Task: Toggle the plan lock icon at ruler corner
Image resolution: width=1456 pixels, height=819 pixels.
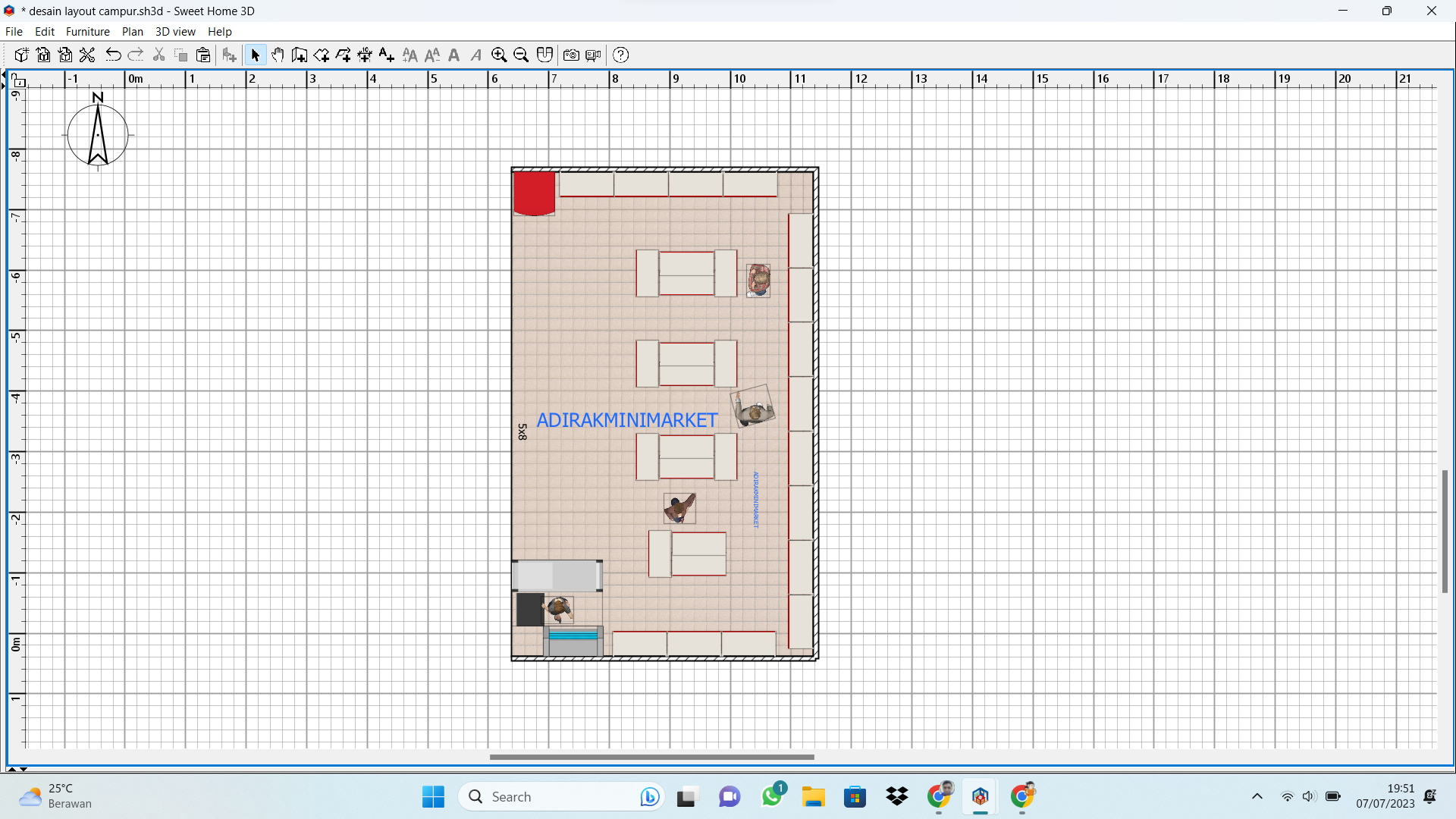Action: (19, 80)
